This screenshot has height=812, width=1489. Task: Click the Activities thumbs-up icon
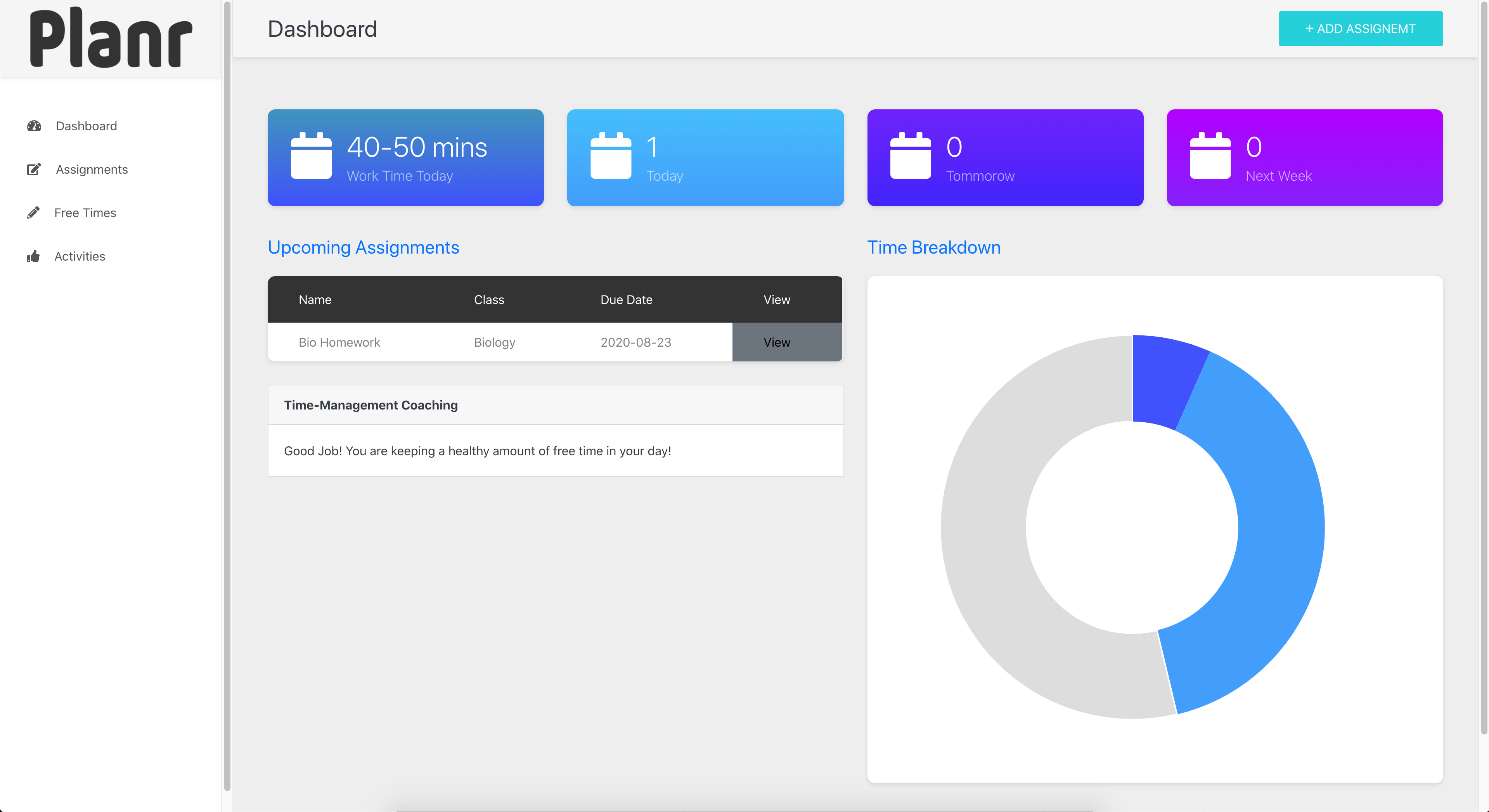pyautogui.click(x=33, y=256)
